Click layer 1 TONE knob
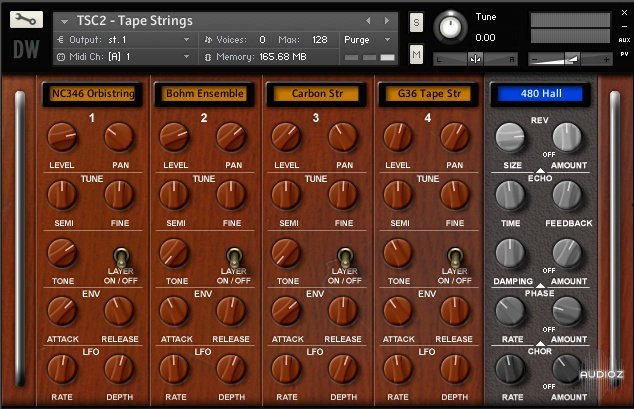Screen dimensions: 634x409 [x=62, y=253]
